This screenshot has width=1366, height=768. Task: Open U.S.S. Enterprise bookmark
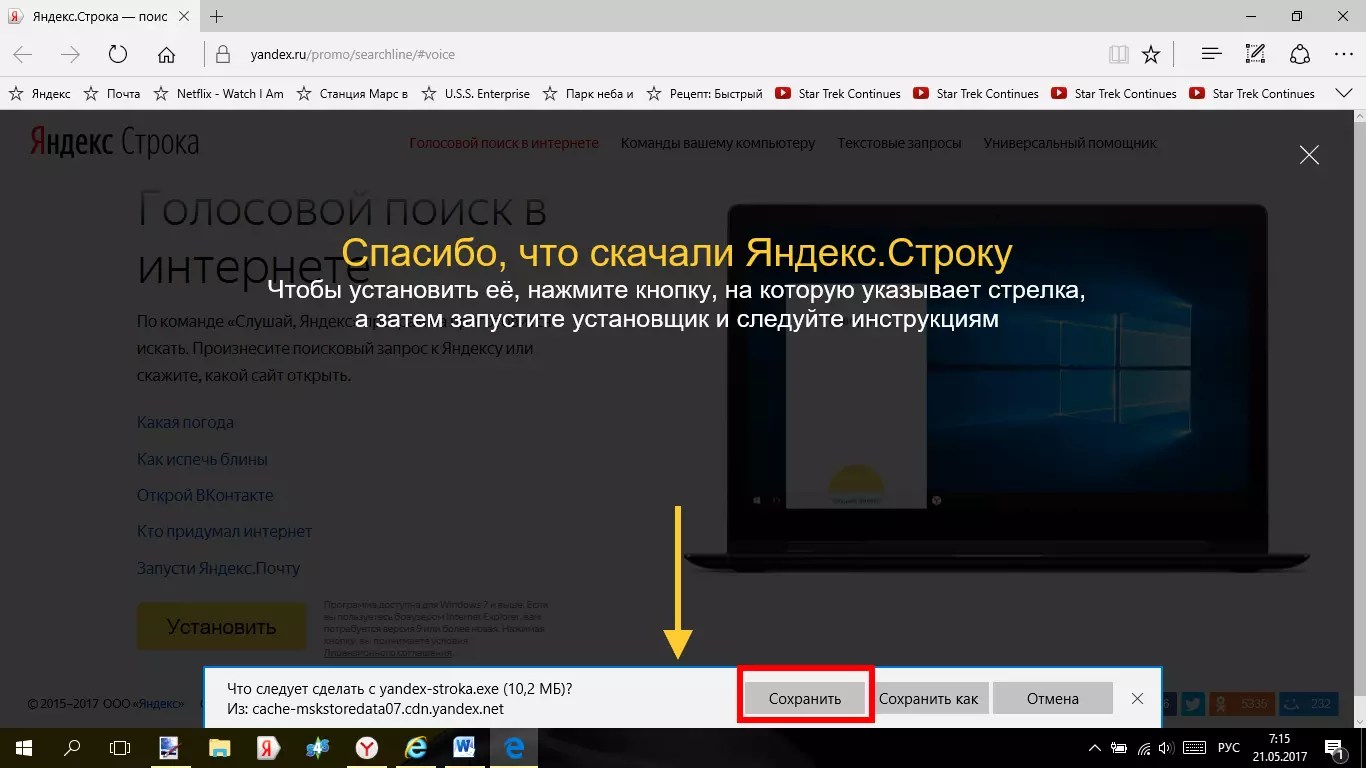[x=476, y=93]
